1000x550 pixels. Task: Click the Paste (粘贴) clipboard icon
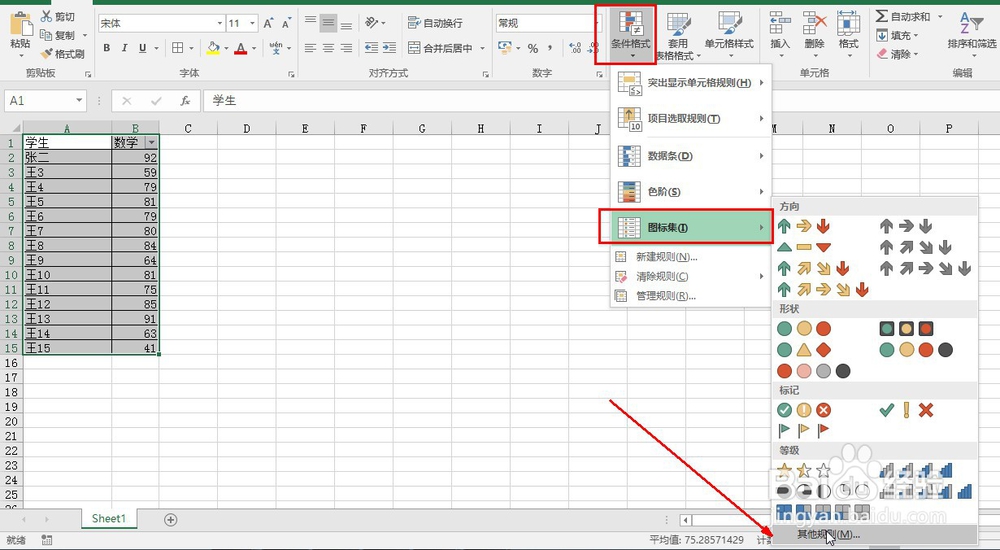click(20, 26)
